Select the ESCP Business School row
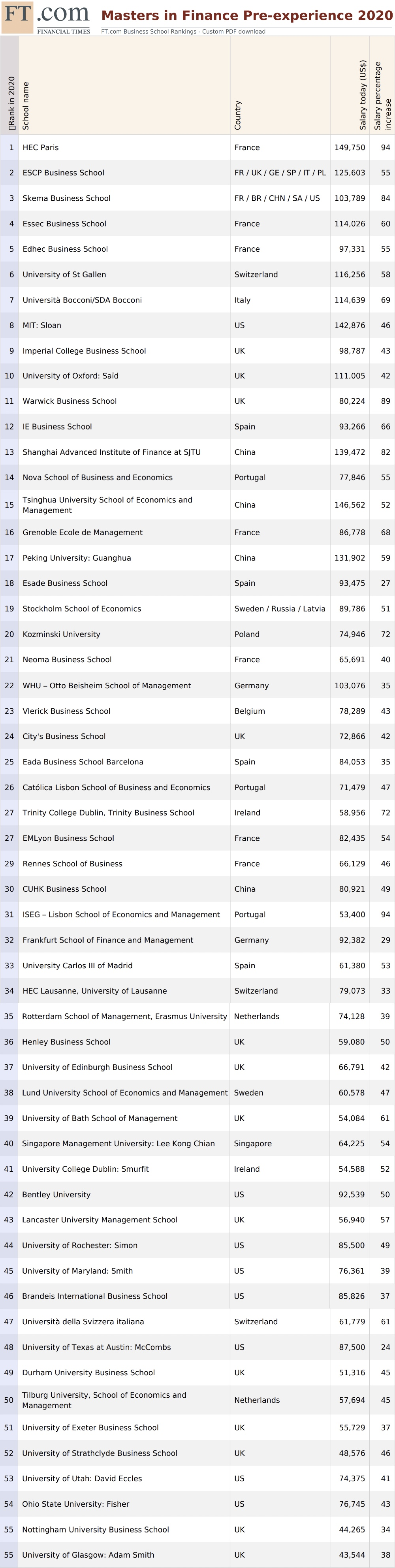 coord(63,173)
